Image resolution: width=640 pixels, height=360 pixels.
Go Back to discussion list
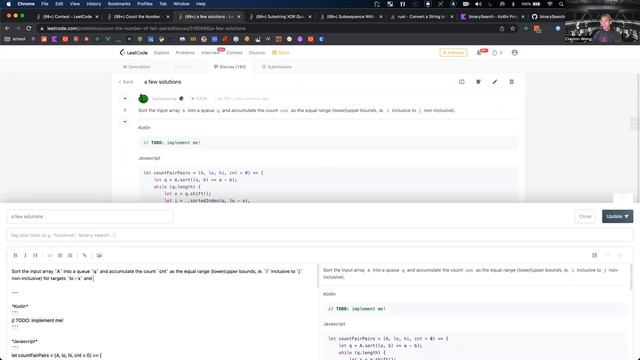[126, 82]
